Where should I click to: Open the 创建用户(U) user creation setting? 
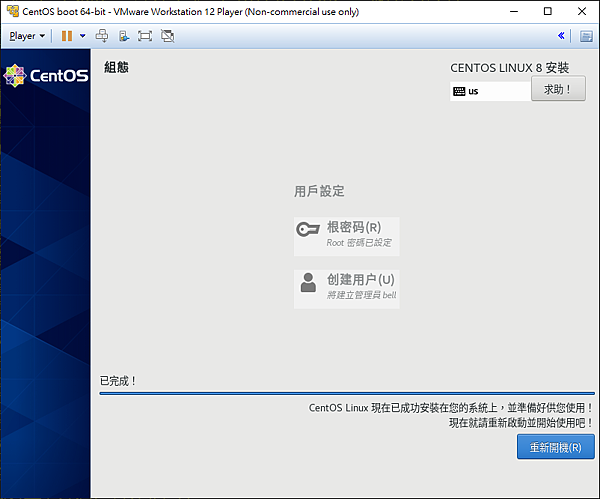tap(347, 289)
